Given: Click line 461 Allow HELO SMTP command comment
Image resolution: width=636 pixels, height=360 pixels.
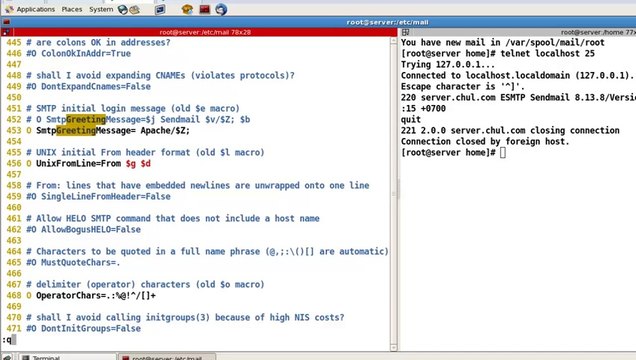Looking at the screenshot, I should tap(173, 219).
